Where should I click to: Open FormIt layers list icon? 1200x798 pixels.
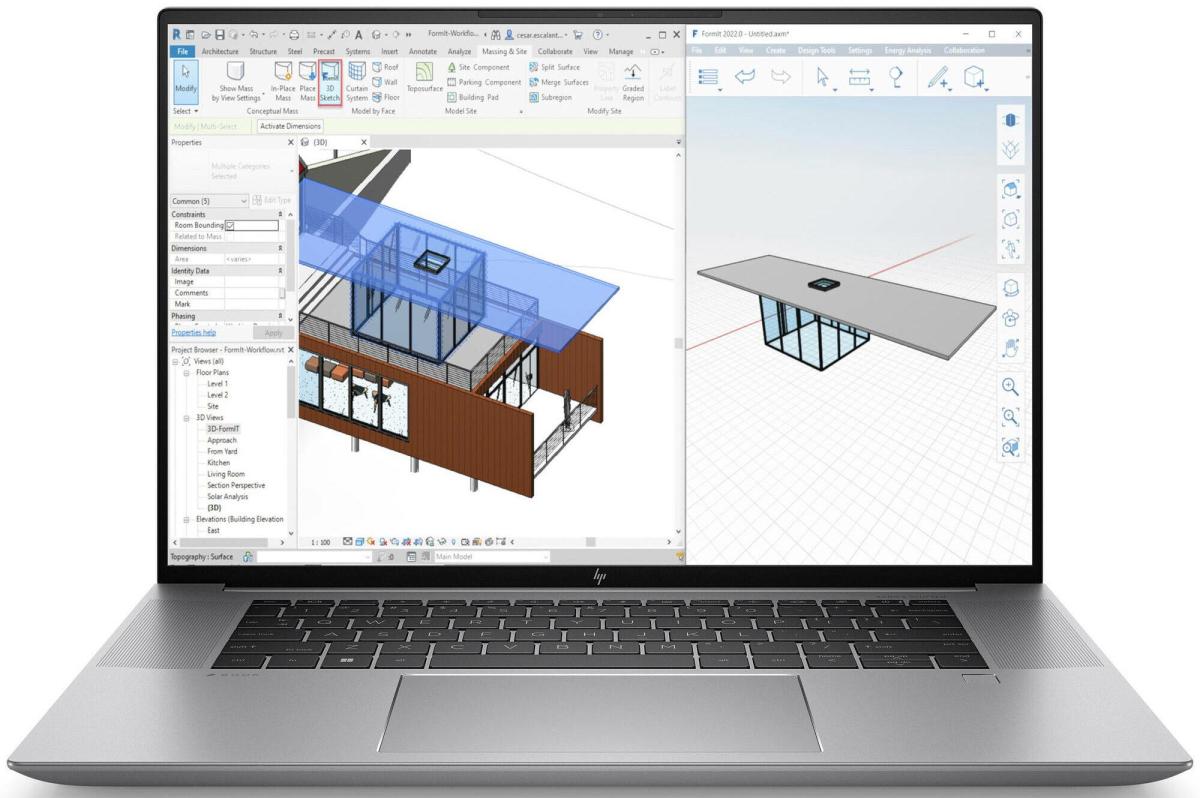pyautogui.click(x=709, y=76)
